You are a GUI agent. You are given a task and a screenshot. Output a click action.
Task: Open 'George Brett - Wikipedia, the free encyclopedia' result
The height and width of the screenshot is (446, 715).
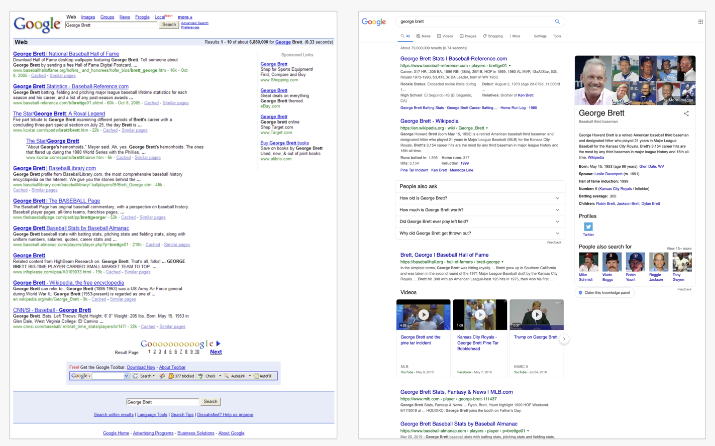(68, 283)
